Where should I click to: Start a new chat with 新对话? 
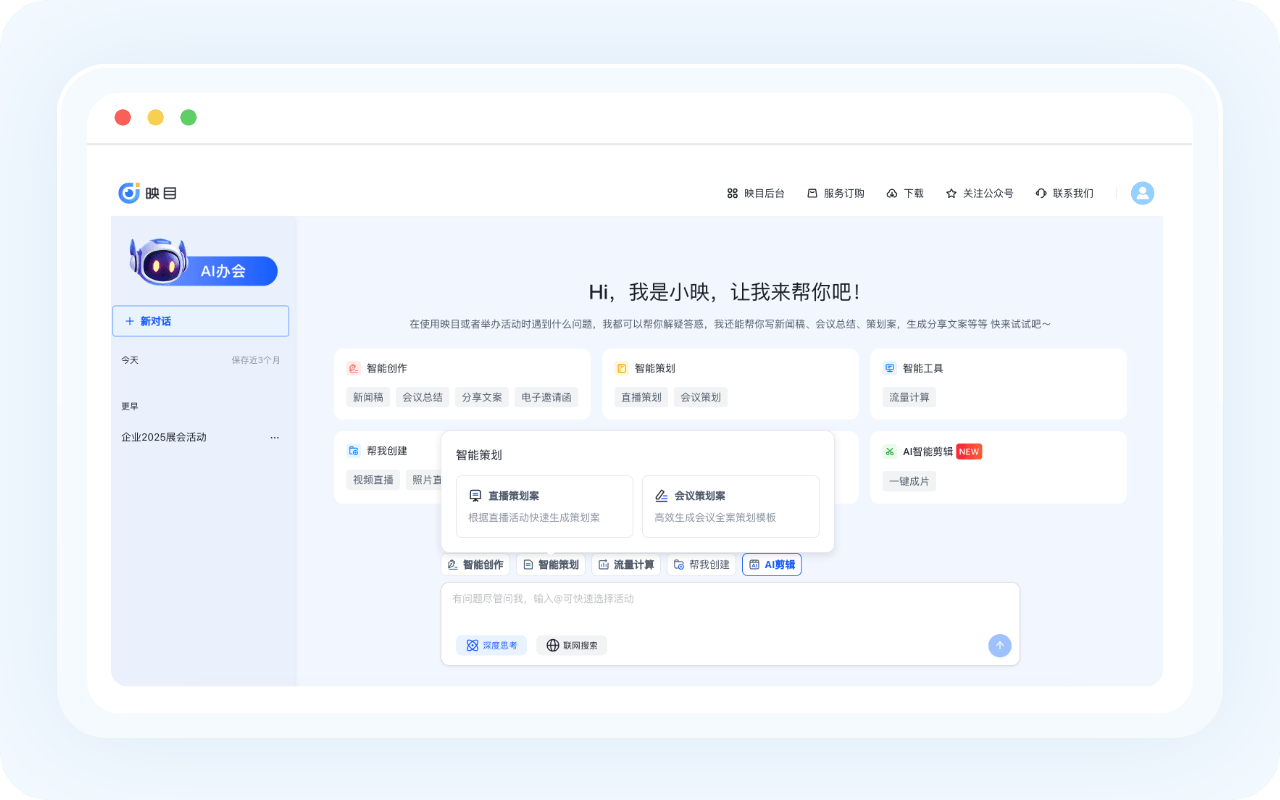click(x=200, y=321)
